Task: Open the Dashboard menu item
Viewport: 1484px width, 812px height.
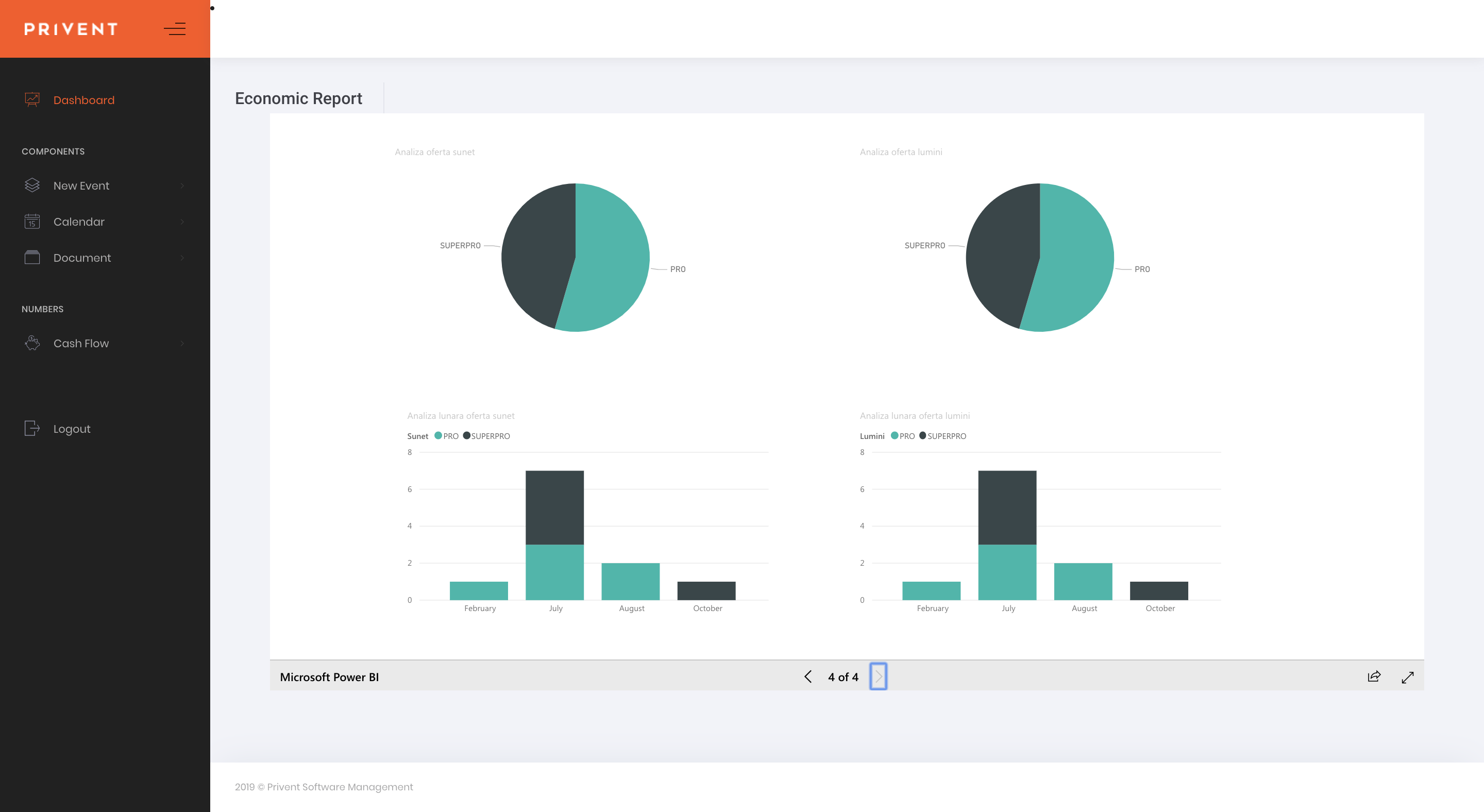Action: [83, 100]
